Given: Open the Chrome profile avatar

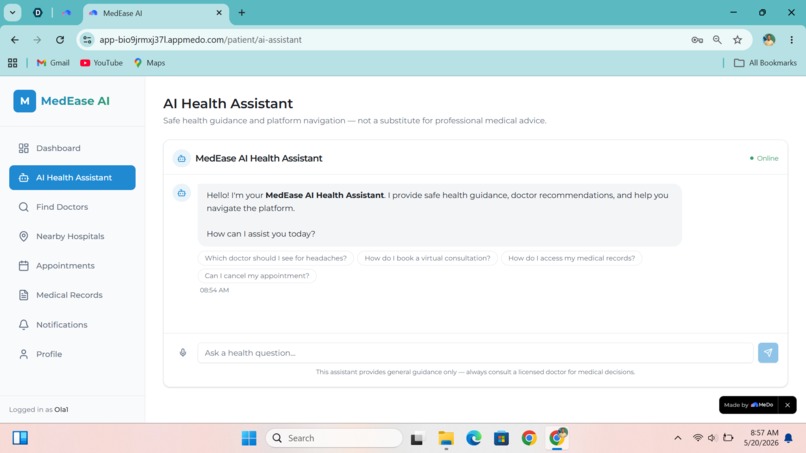Looking at the screenshot, I should coord(769,40).
